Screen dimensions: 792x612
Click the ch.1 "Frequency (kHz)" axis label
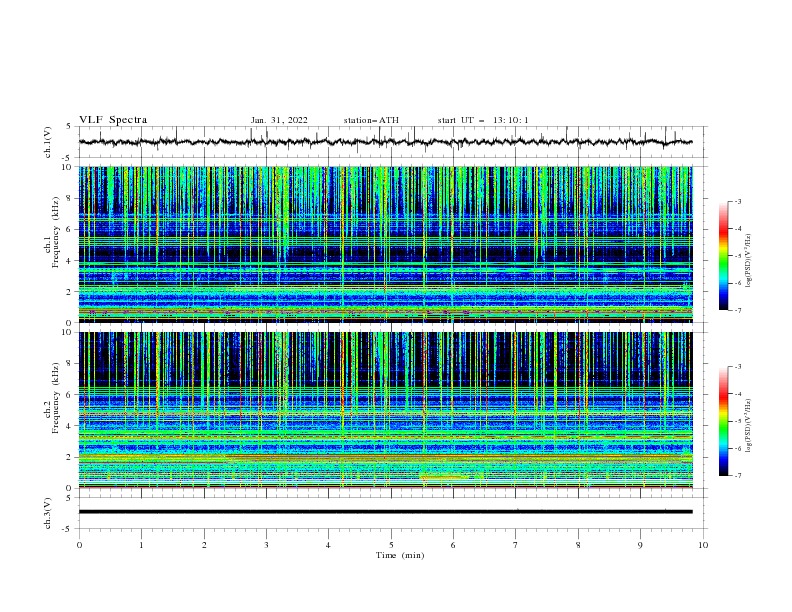point(56,232)
